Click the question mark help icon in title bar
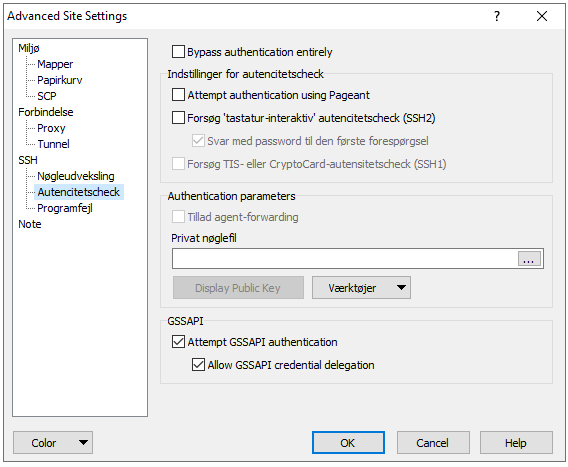The width and height of the screenshot is (568, 467). (x=497, y=16)
